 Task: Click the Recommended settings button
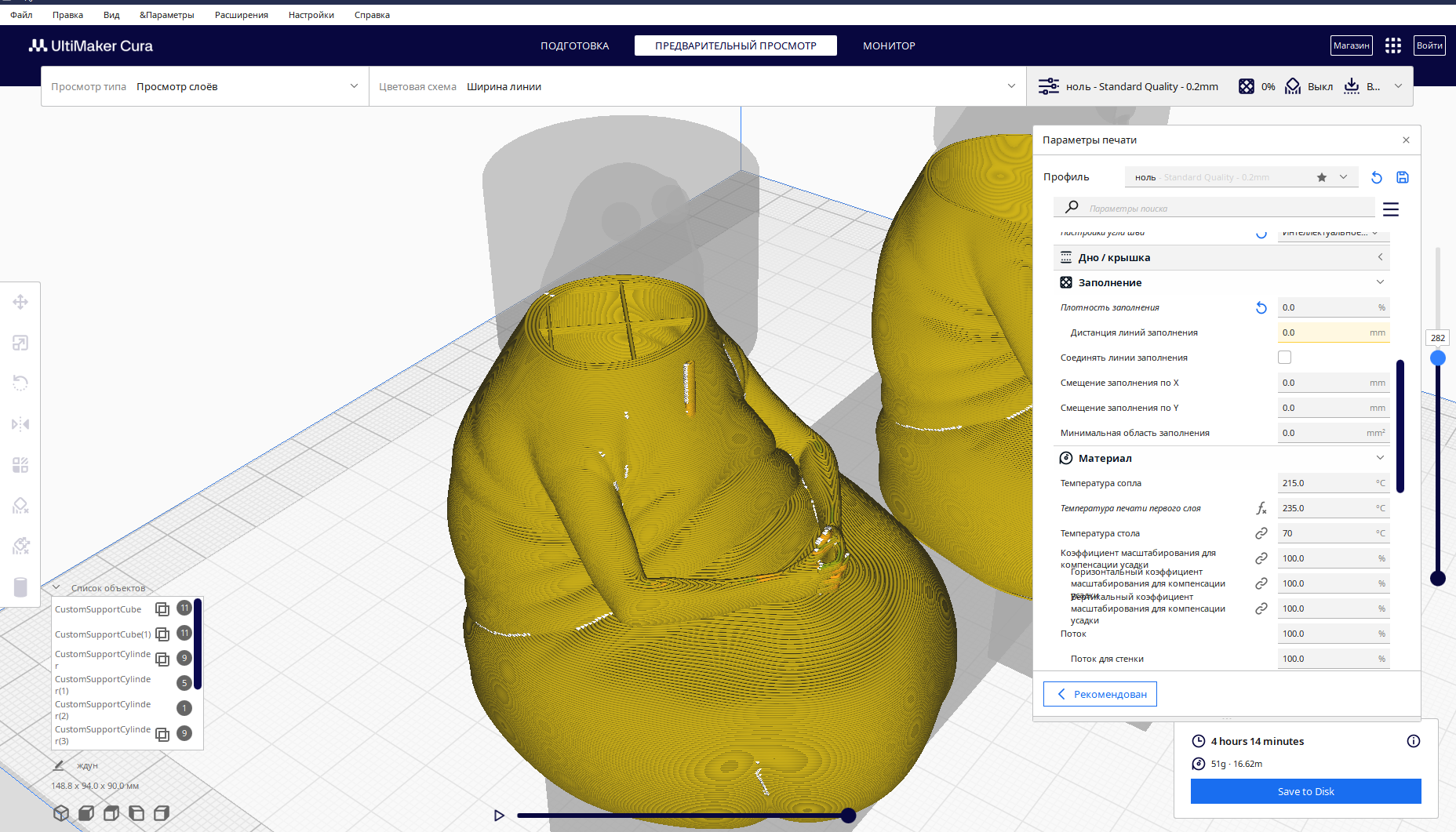pyautogui.click(x=1100, y=694)
